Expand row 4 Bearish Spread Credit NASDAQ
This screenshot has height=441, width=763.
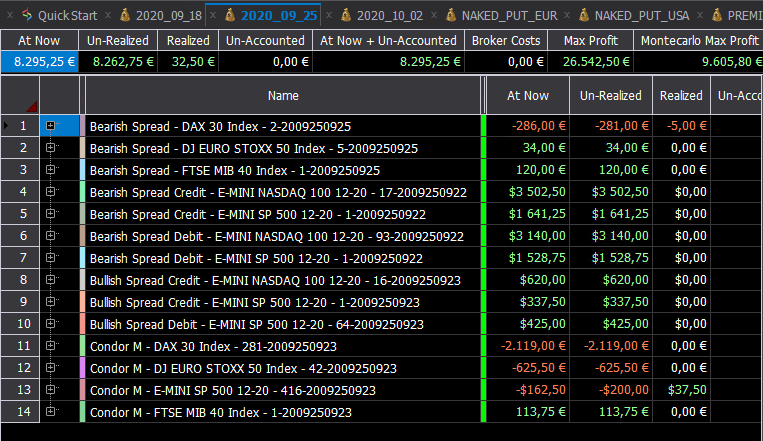[x=50, y=192]
